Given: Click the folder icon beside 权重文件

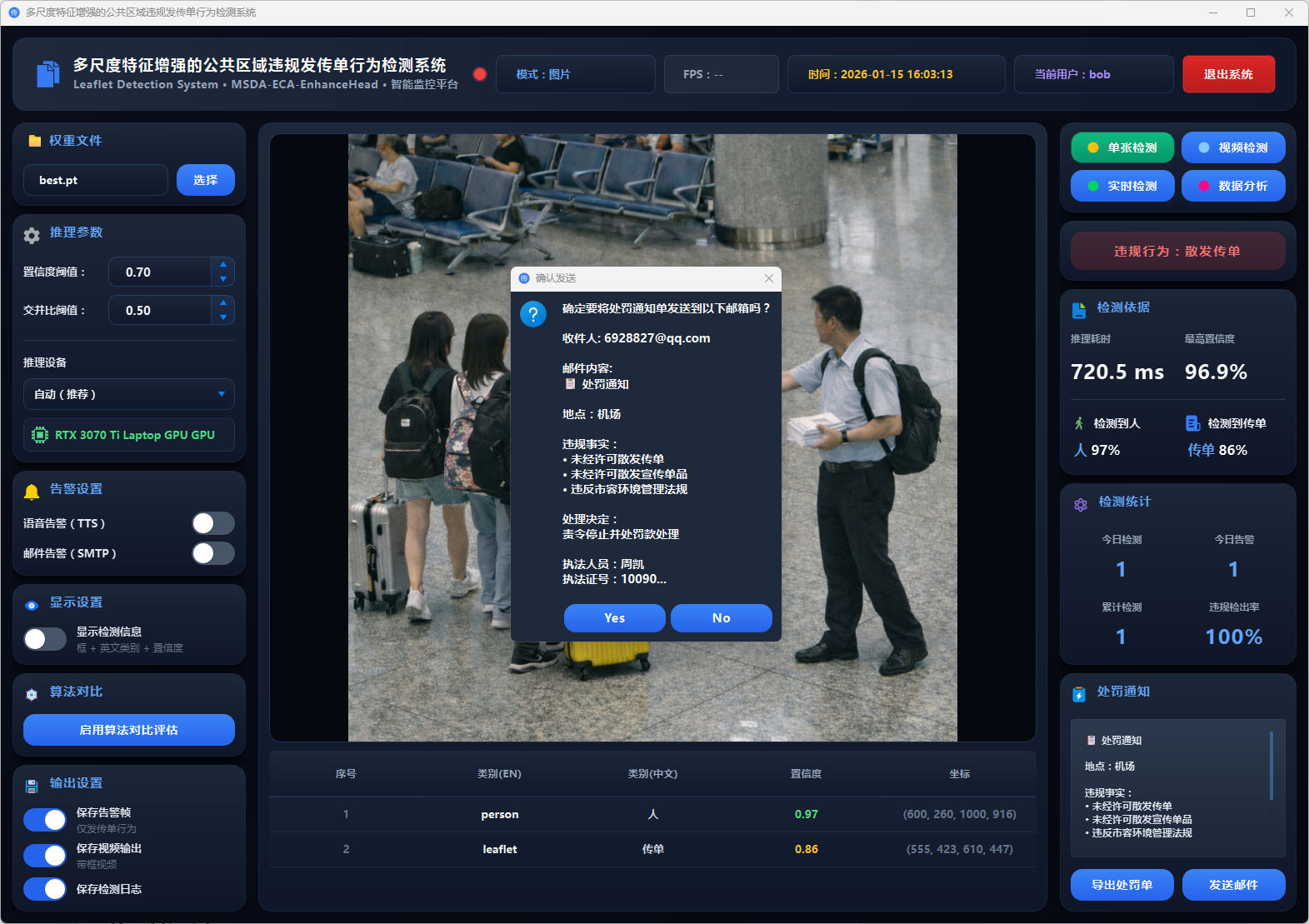Looking at the screenshot, I should pyautogui.click(x=34, y=141).
